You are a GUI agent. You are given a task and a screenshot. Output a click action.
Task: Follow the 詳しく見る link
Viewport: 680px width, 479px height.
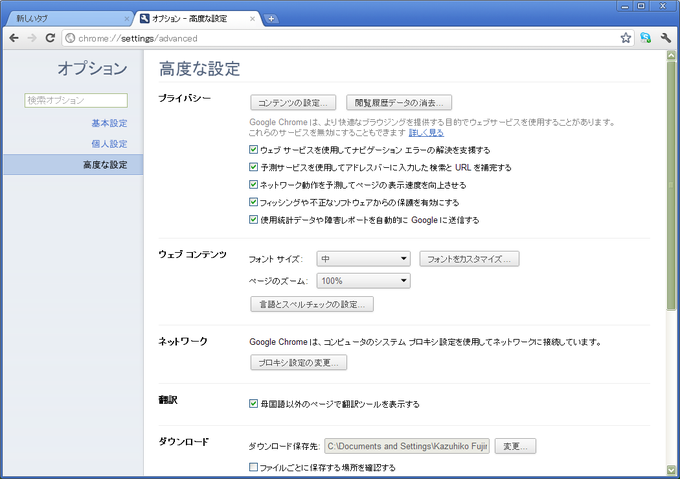click(426, 133)
